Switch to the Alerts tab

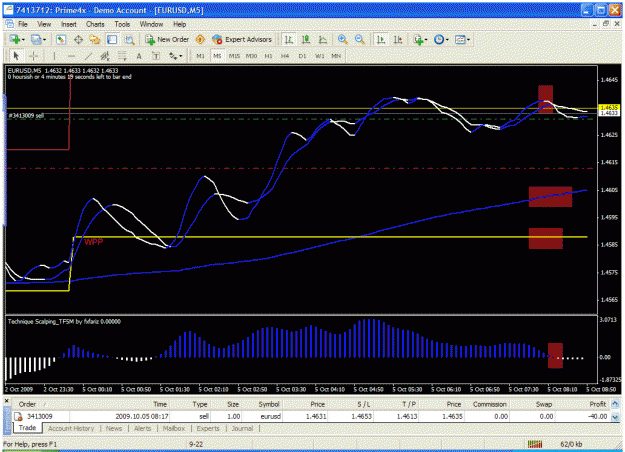coord(142,428)
